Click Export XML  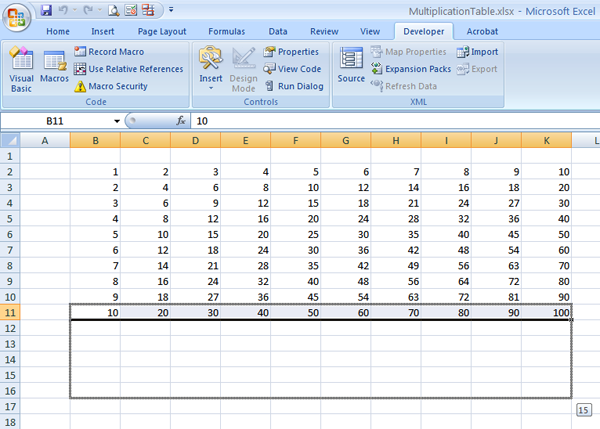click(477, 69)
